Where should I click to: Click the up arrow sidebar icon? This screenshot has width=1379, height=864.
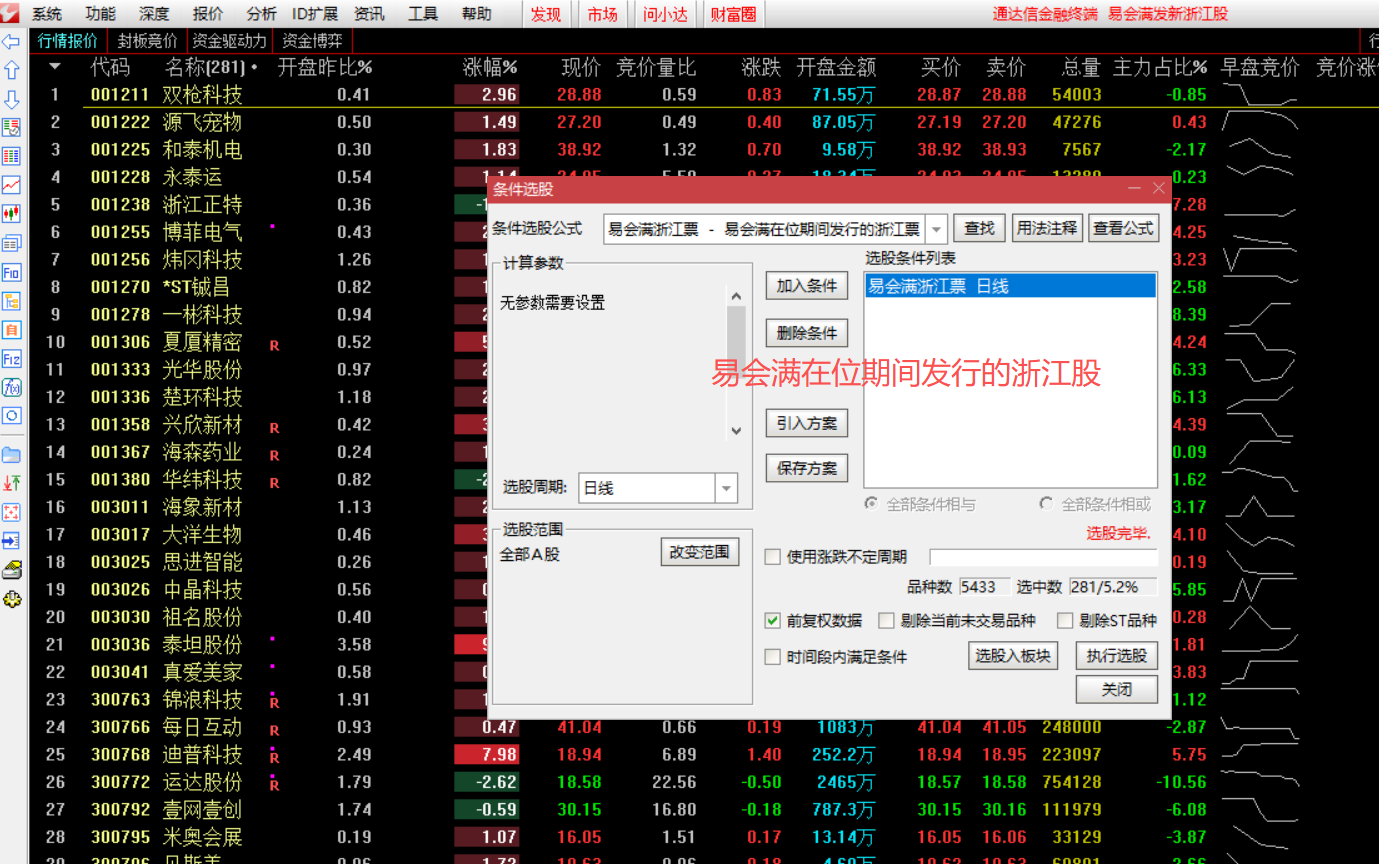[x=11, y=70]
